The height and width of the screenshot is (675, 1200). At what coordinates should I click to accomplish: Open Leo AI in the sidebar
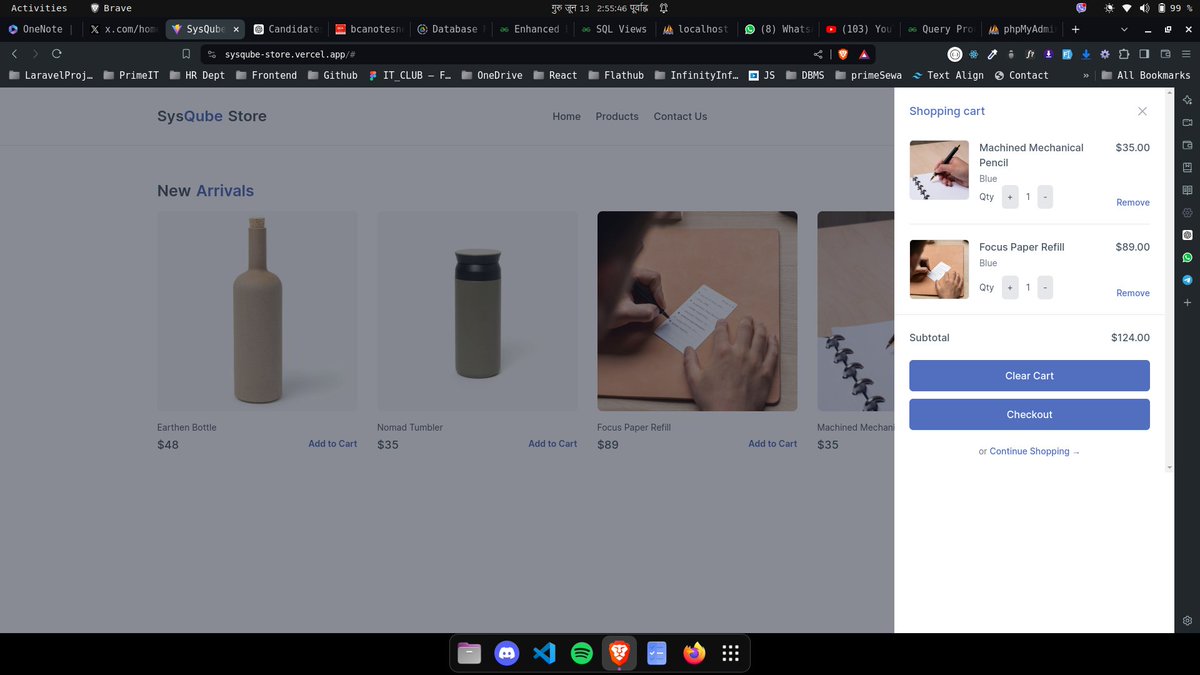pyautogui.click(x=1187, y=100)
